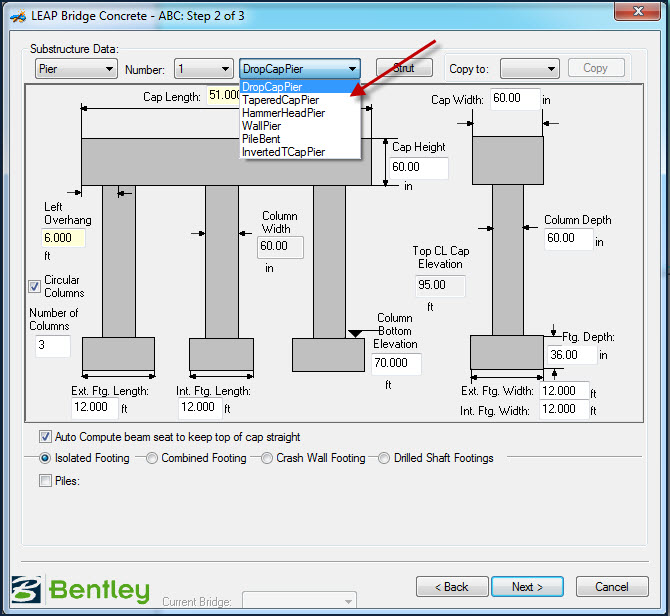This screenshot has height=616, width=670.
Task: Open the Copy to dropdown
Action: tap(530, 69)
